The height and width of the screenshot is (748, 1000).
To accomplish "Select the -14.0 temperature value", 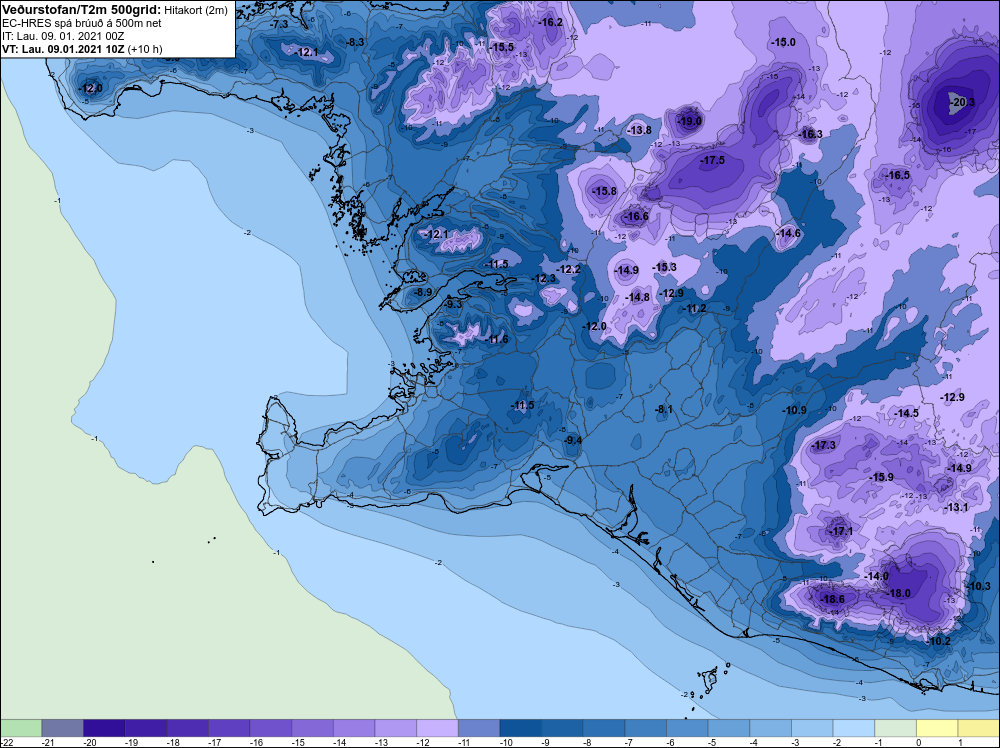I will [x=876, y=576].
